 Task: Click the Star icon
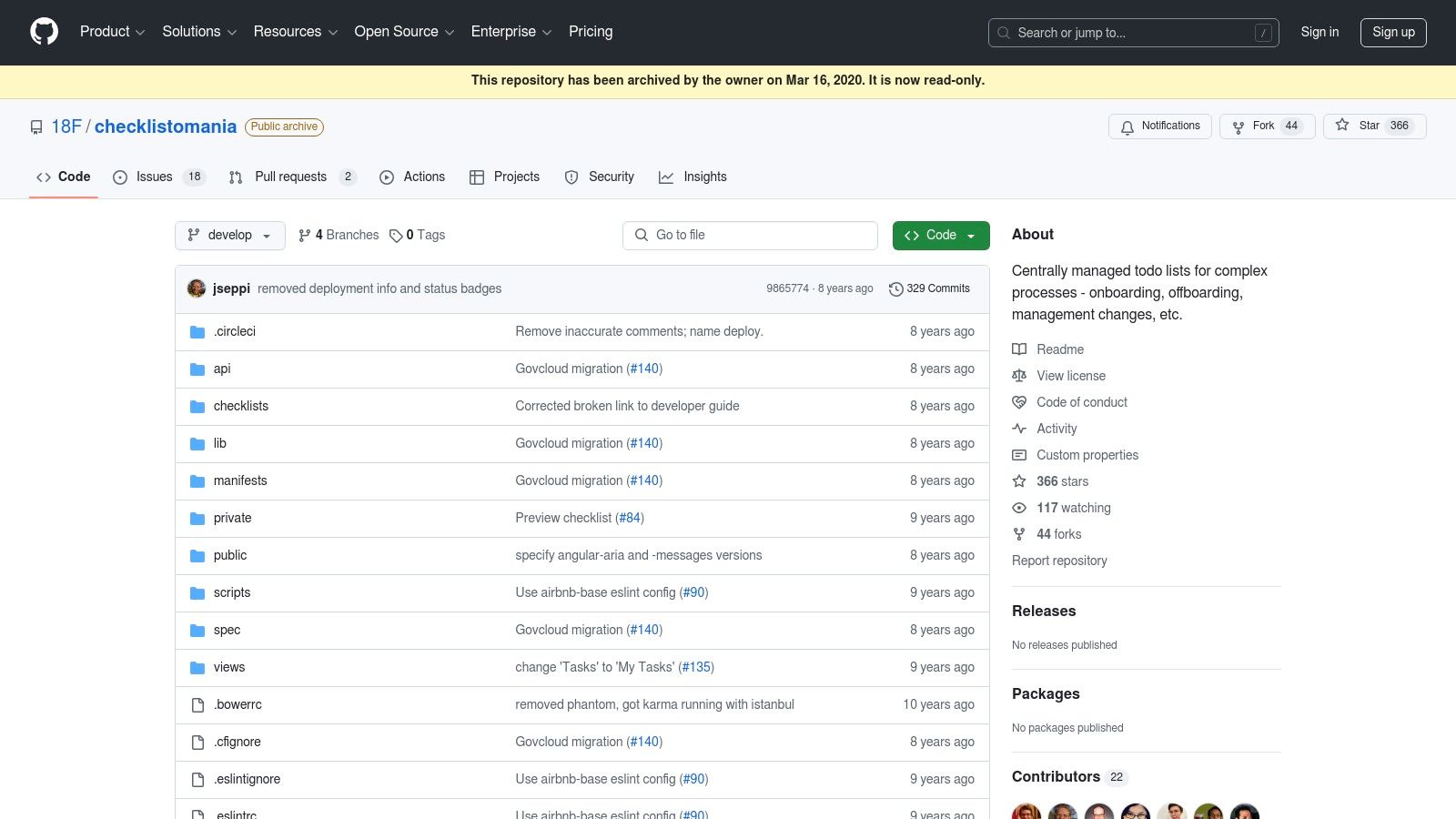tap(1342, 126)
